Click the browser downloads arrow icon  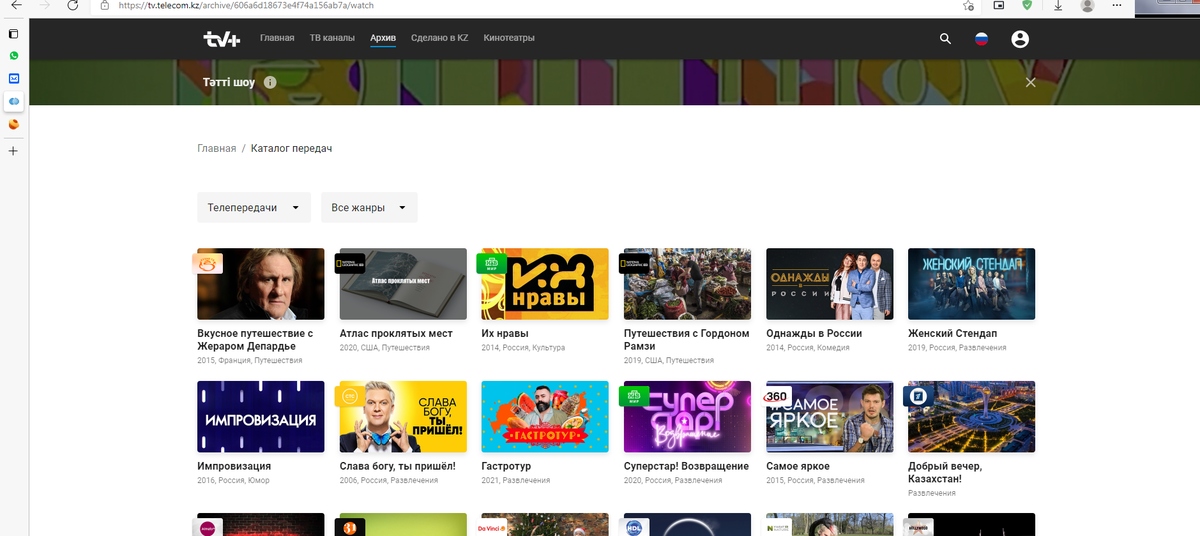click(1058, 6)
